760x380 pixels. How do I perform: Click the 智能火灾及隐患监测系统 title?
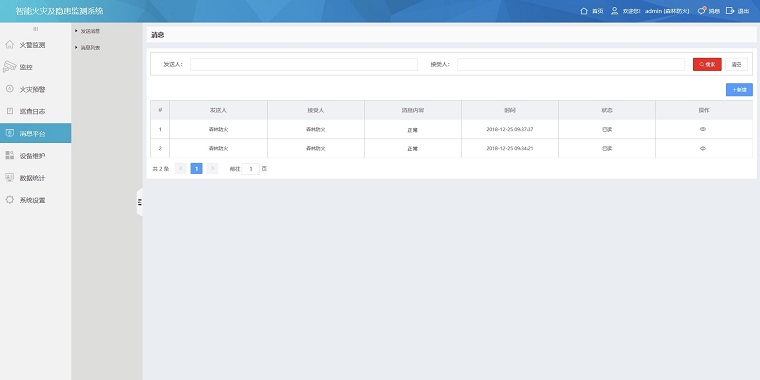(59, 11)
